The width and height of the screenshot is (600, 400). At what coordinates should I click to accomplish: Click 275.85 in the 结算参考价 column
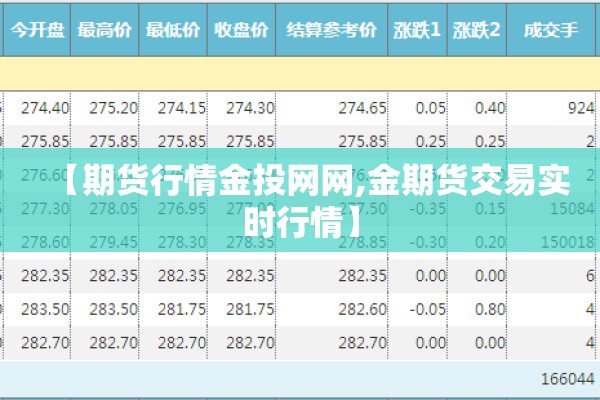tap(362, 142)
